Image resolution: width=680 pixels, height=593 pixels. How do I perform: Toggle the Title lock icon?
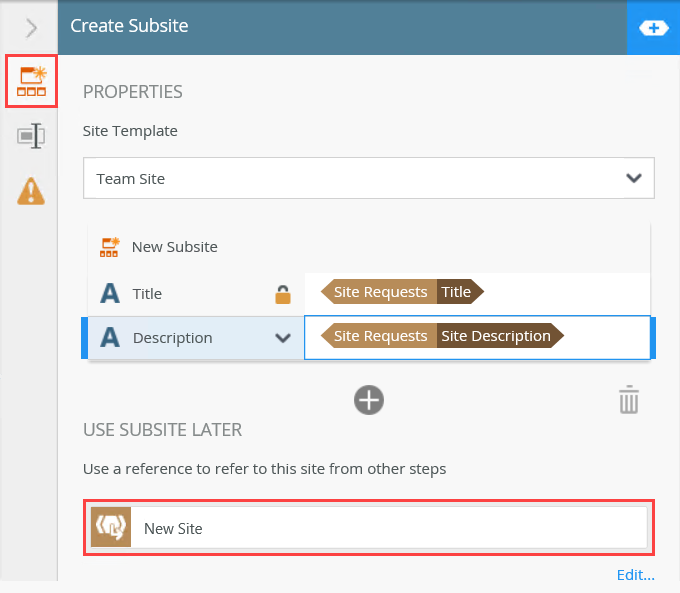pyautogui.click(x=283, y=294)
